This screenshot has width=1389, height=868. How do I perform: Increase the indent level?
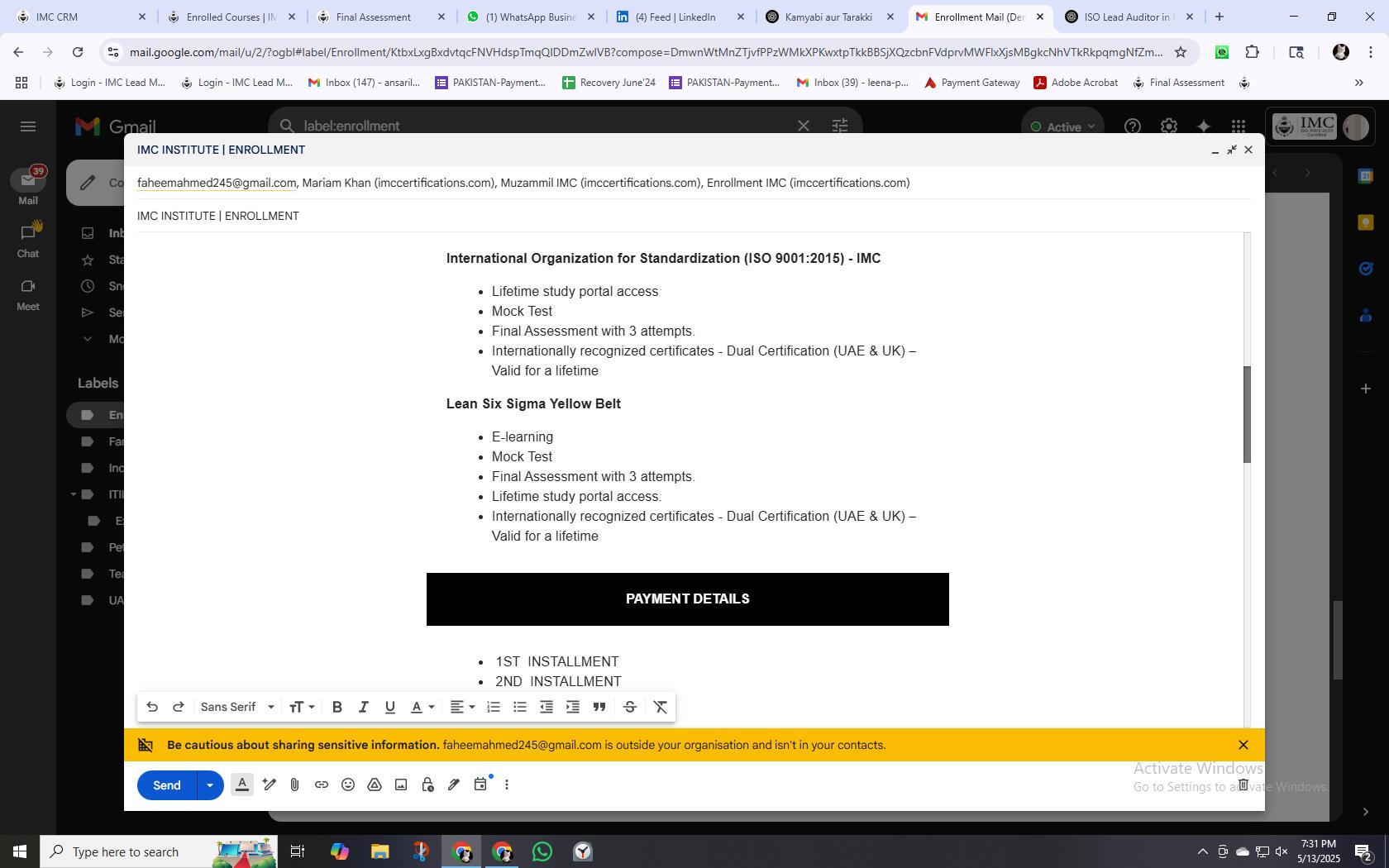point(573,707)
